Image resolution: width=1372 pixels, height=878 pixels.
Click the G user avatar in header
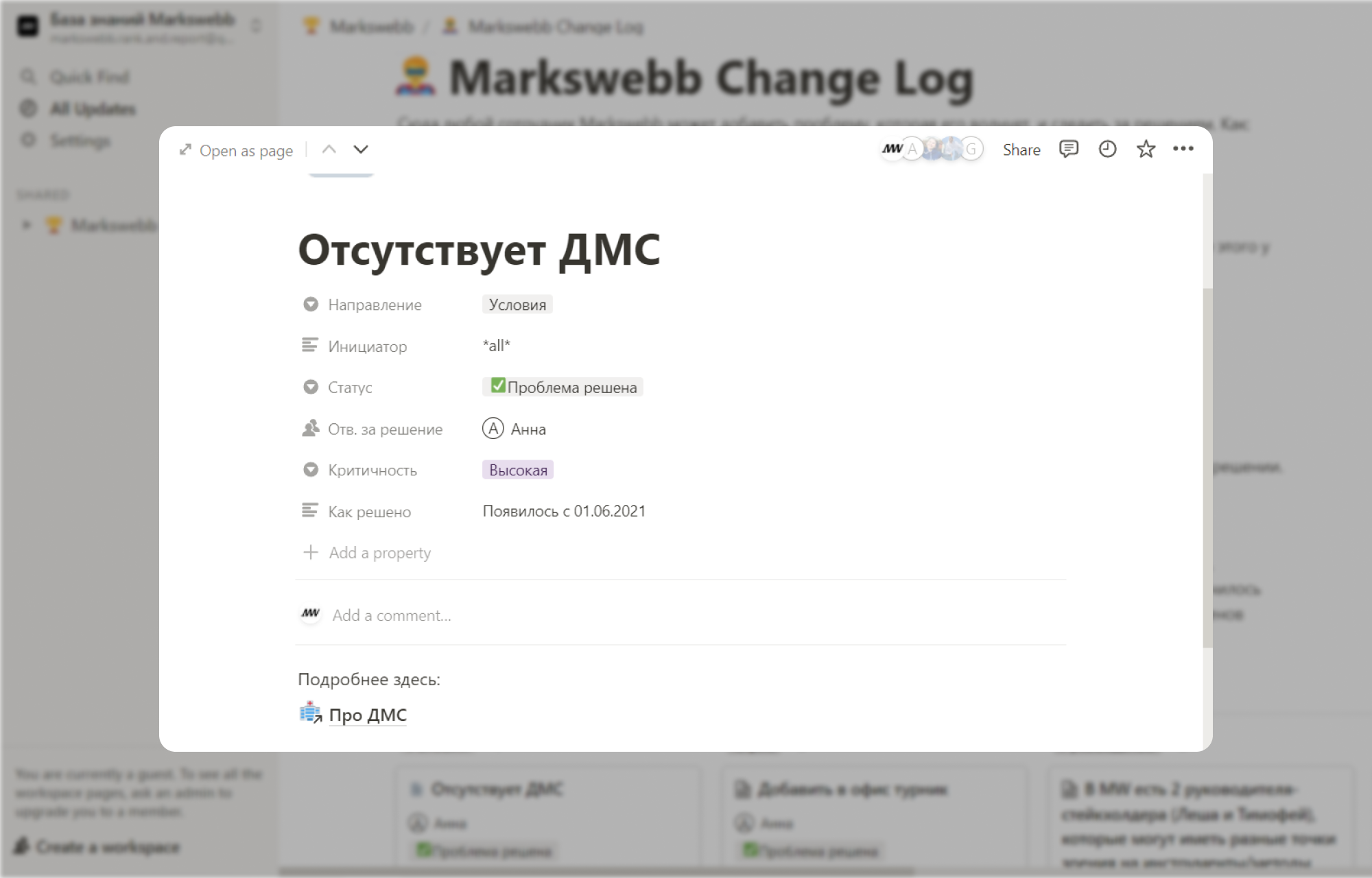[x=971, y=149]
